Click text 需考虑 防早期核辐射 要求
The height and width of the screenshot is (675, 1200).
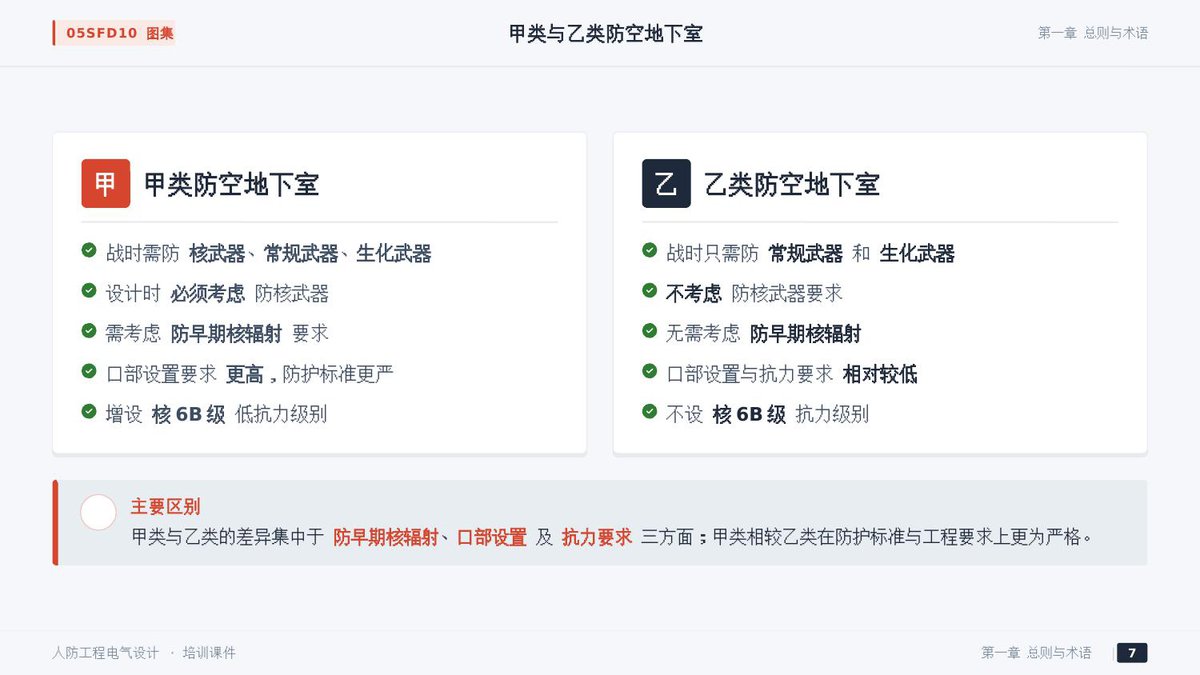pos(217,334)
